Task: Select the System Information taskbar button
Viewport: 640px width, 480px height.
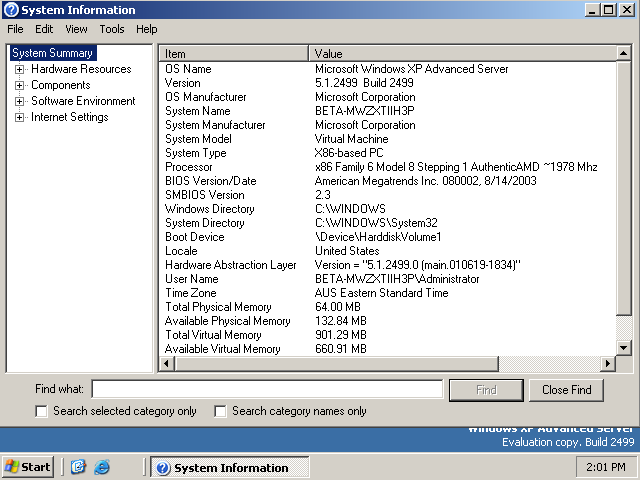Action: tap(229, 467)
